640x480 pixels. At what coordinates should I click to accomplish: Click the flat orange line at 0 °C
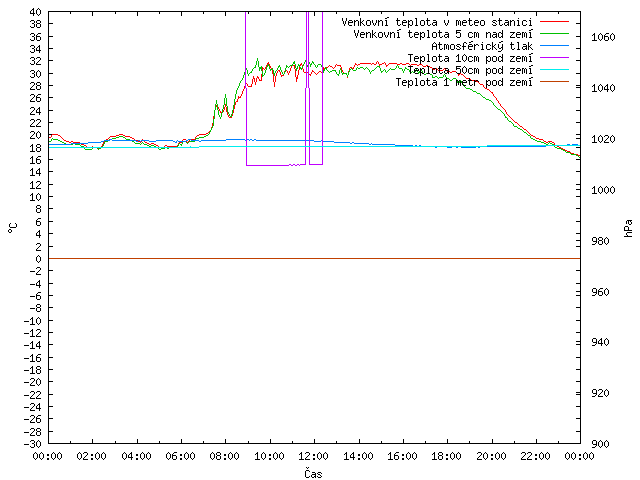pyautogui.click(x=314, y=258)
